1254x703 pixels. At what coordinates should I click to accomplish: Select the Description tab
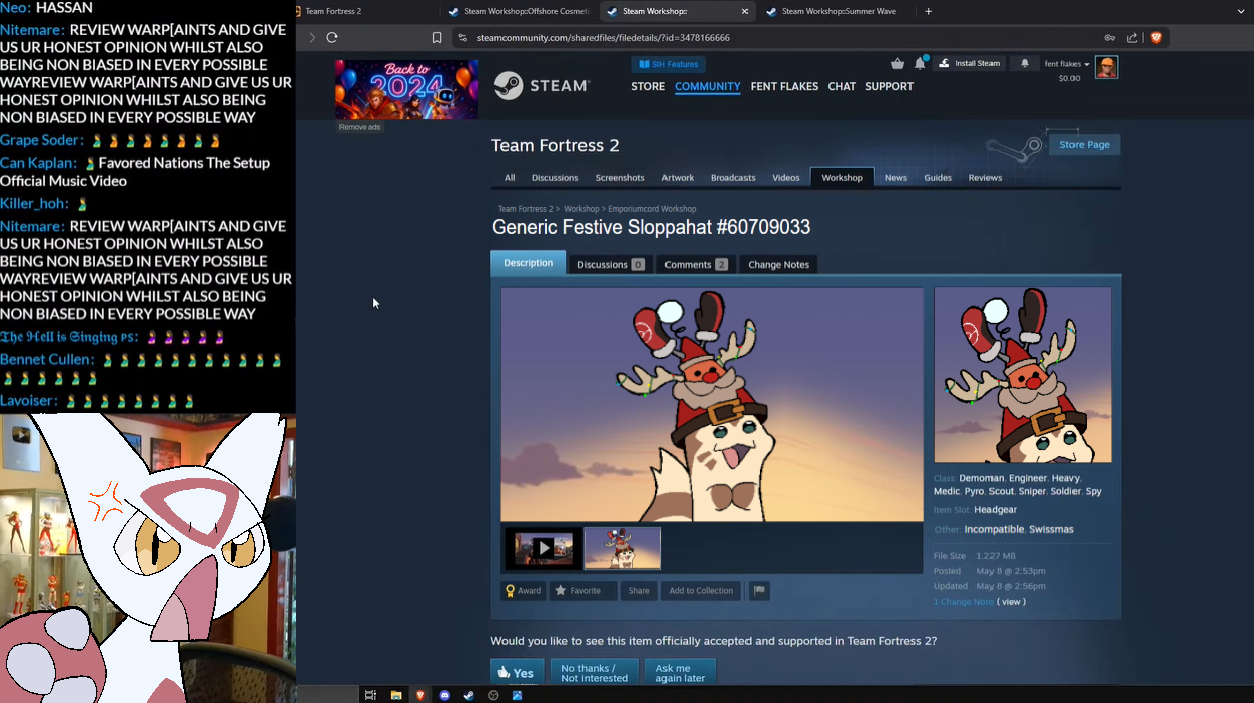click(529, 263)
